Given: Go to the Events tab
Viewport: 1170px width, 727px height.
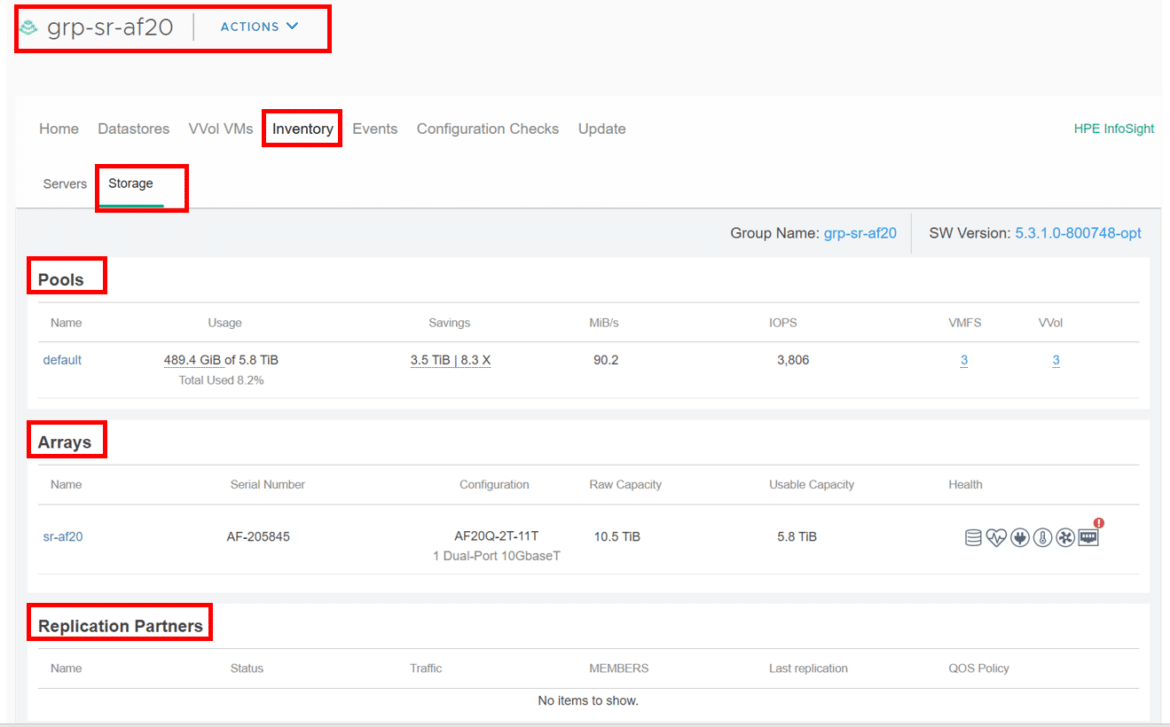Looking at the screenshot, I should [x=375, y=128].
